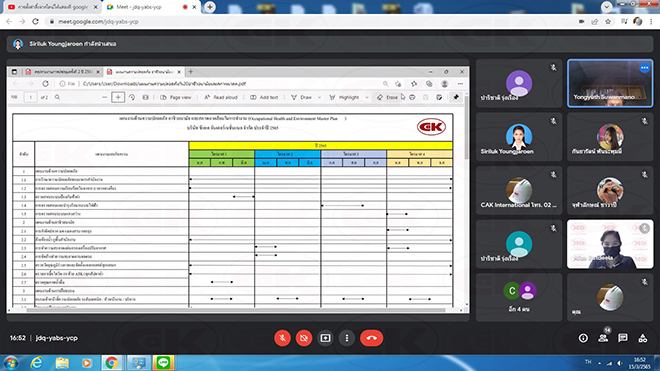Toggle the camera off button
The height and width of the screenshot is (371, 660).
pos(304,338)
